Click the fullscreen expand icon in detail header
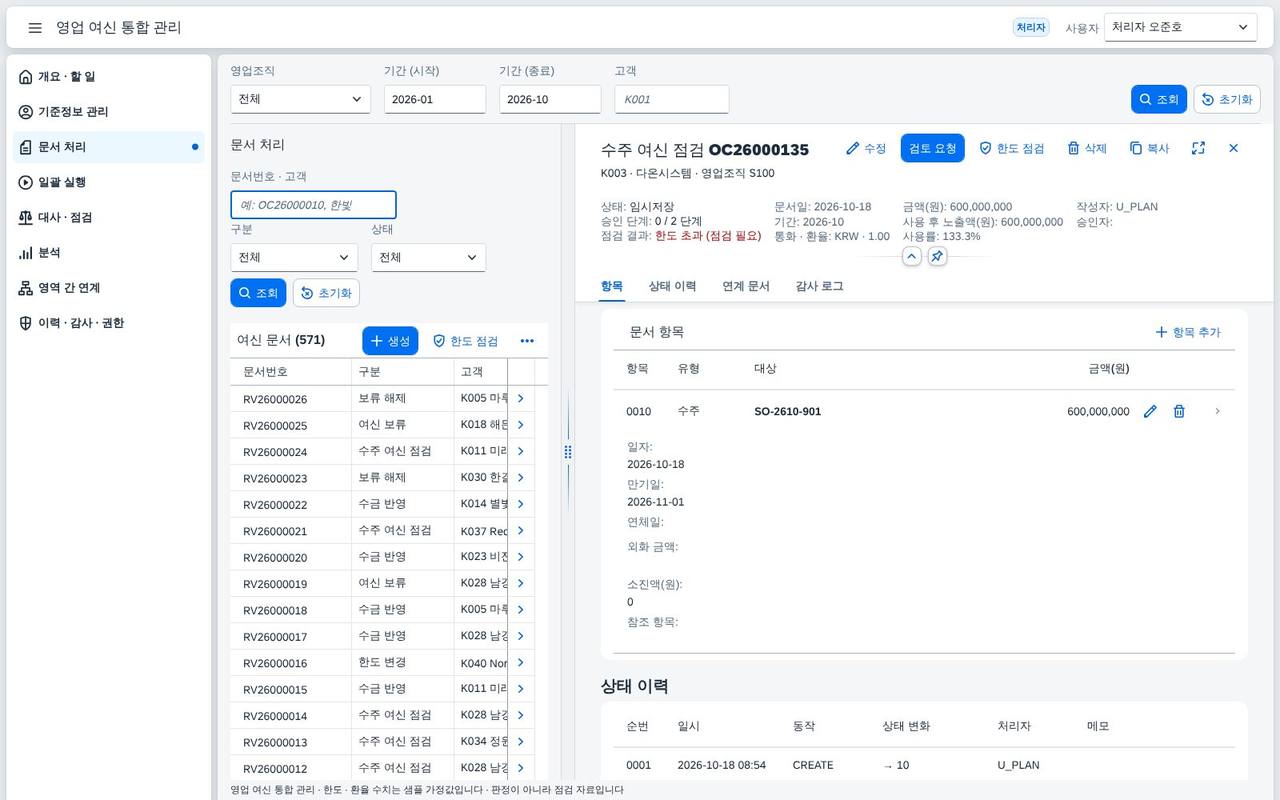This screenshot has width=1280, height=800. 1198,148
